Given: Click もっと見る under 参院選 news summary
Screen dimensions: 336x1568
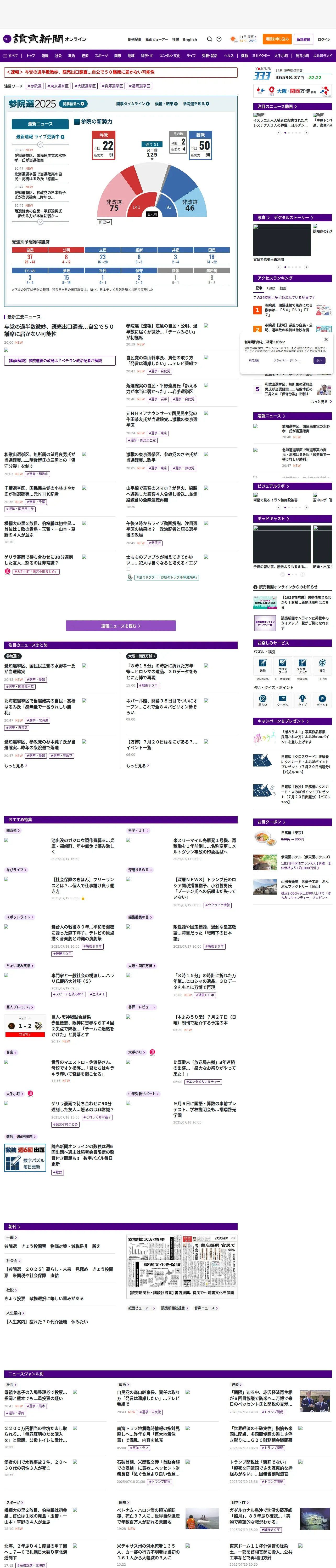Looking at the screenshot, I should tap(16, 766).
